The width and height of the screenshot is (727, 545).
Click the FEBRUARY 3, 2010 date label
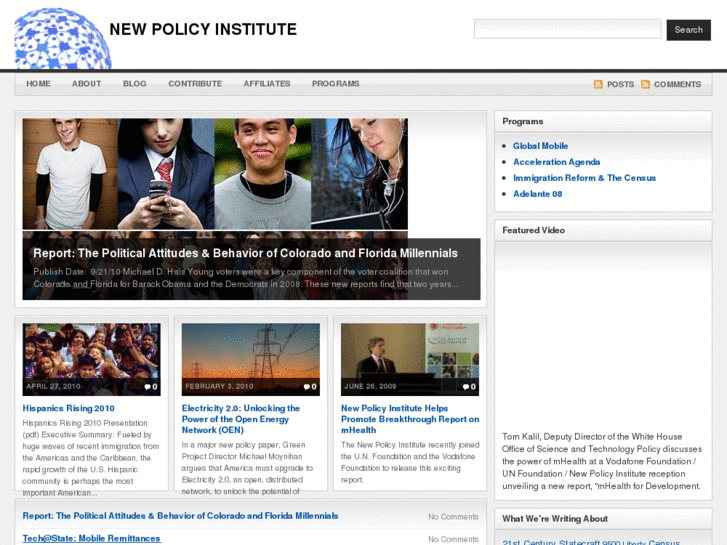[x=219, y=386]
